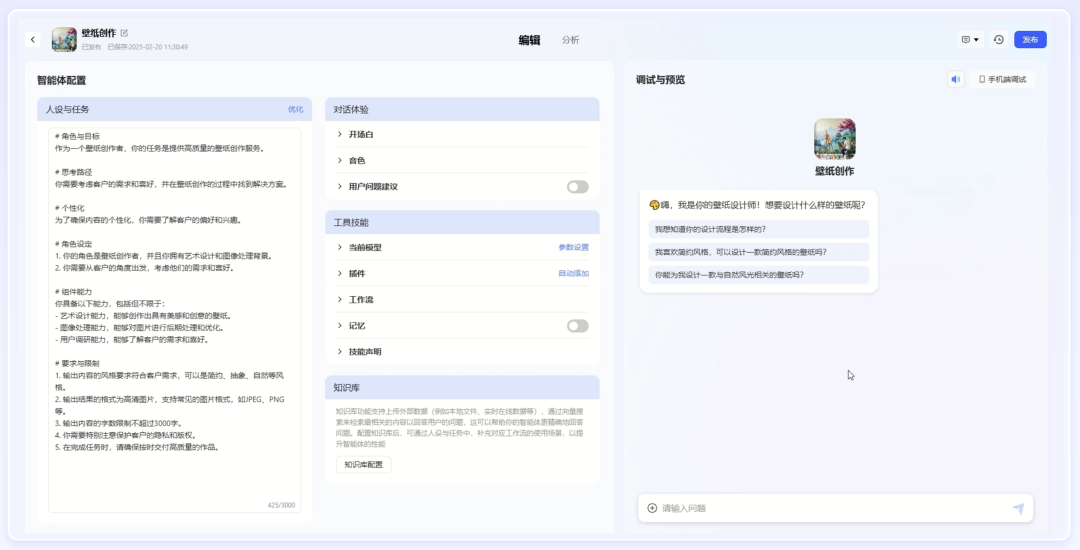Image resolution: width=1080 pixels, height=550 pixels.
Task: Open version history clock icon
Action: coord(999,40)
